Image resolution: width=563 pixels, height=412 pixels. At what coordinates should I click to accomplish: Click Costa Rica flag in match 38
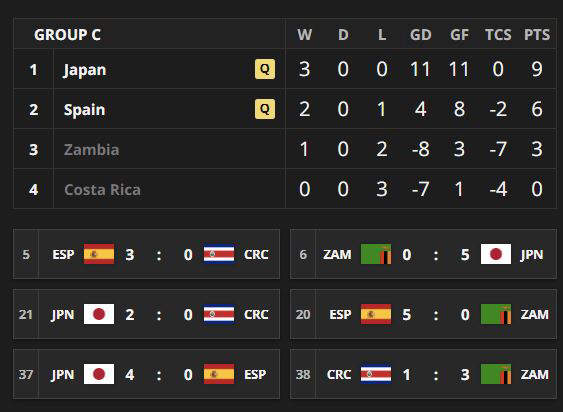click(x=376, y=374)
